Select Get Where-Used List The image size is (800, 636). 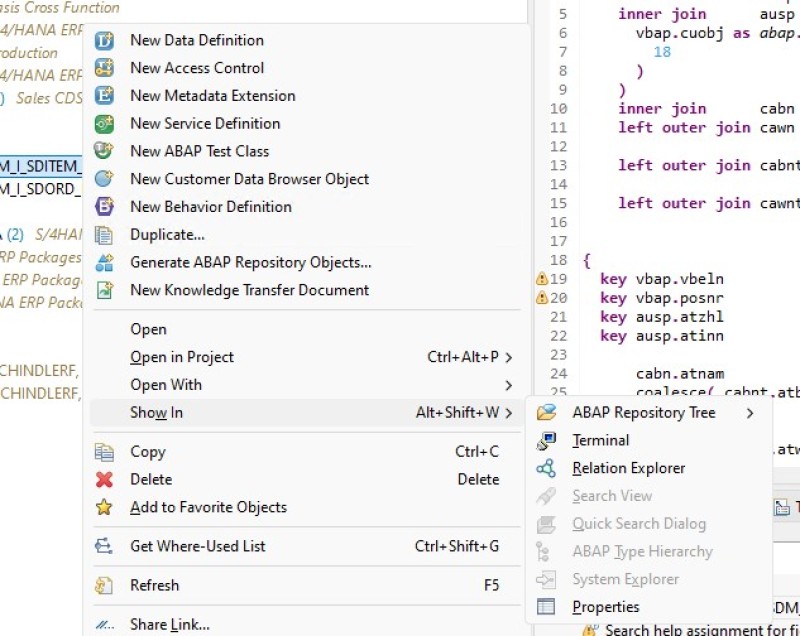point(197,546)
